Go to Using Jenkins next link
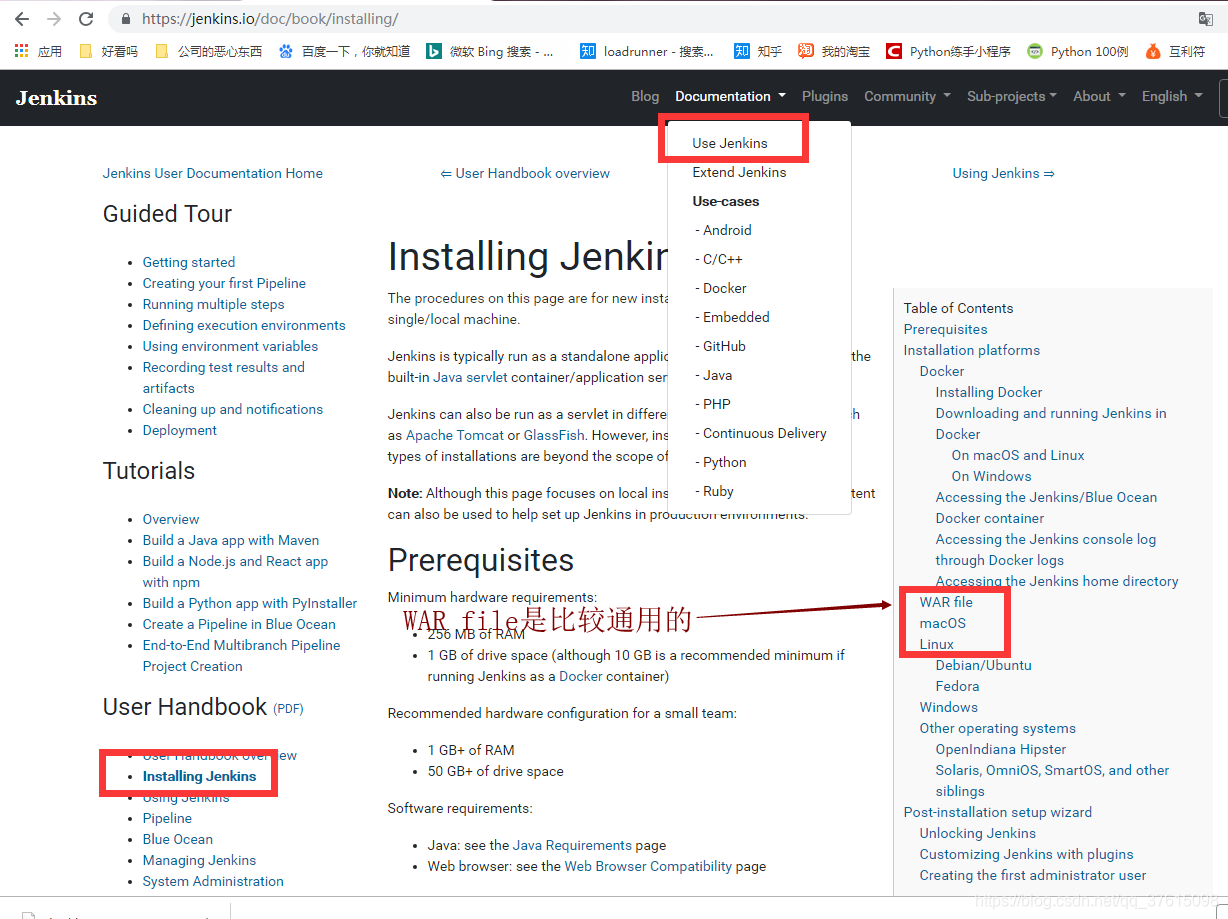 point(1004,173)
